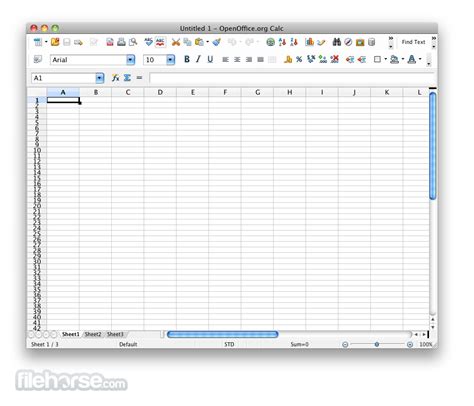Click the Sort Descending icon
This screenshot has height=406, width=474.
[294, 42]
